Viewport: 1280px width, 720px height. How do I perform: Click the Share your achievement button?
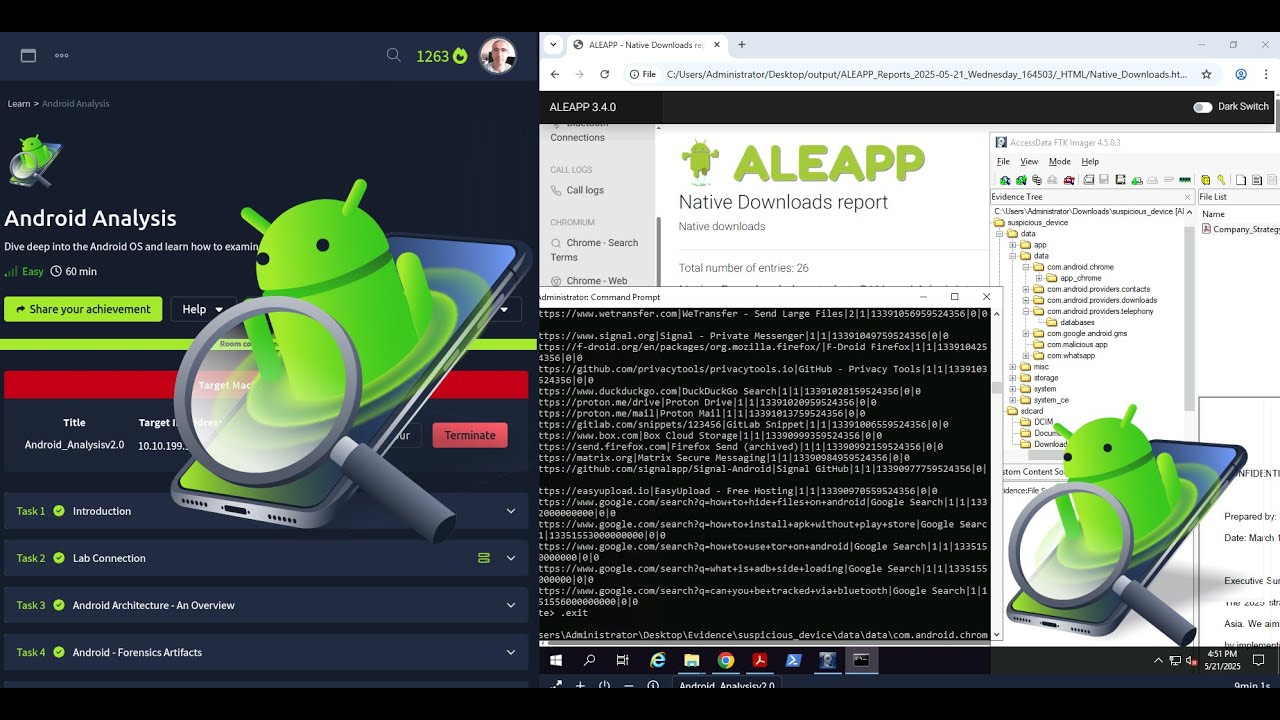pyautogui.click(x=83, y=309)
